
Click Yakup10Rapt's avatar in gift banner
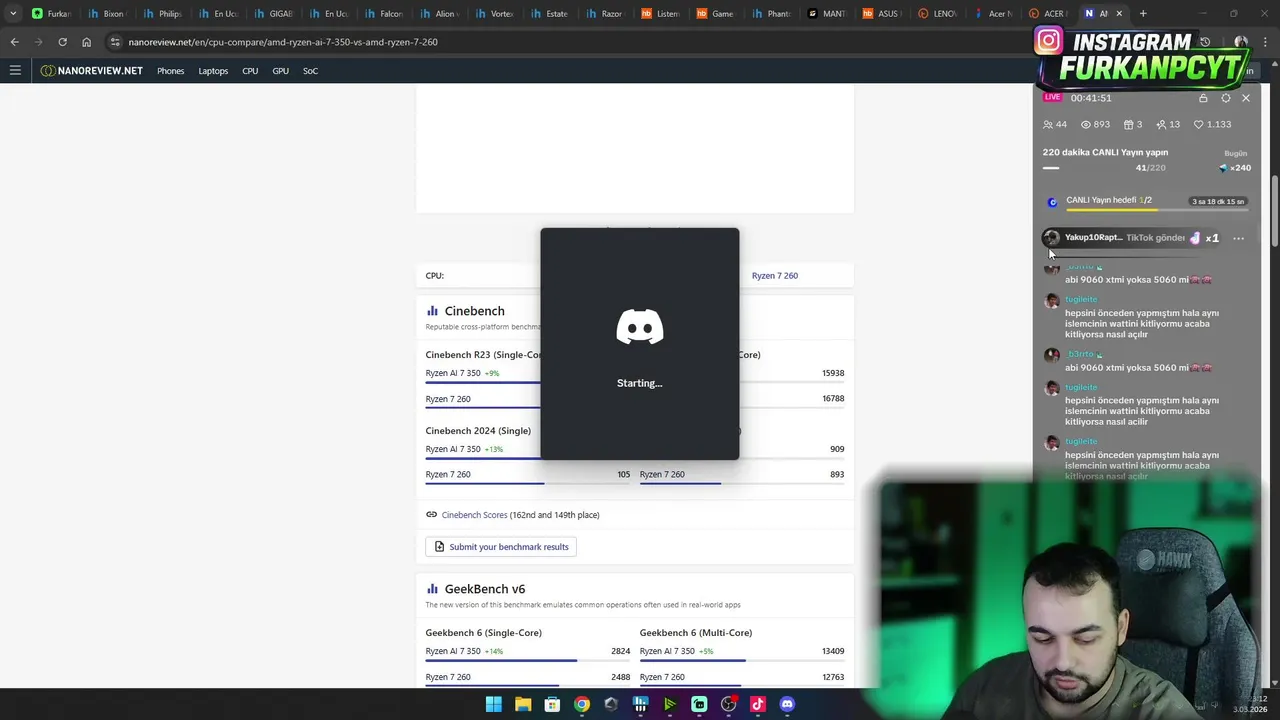coord(1051,238)
